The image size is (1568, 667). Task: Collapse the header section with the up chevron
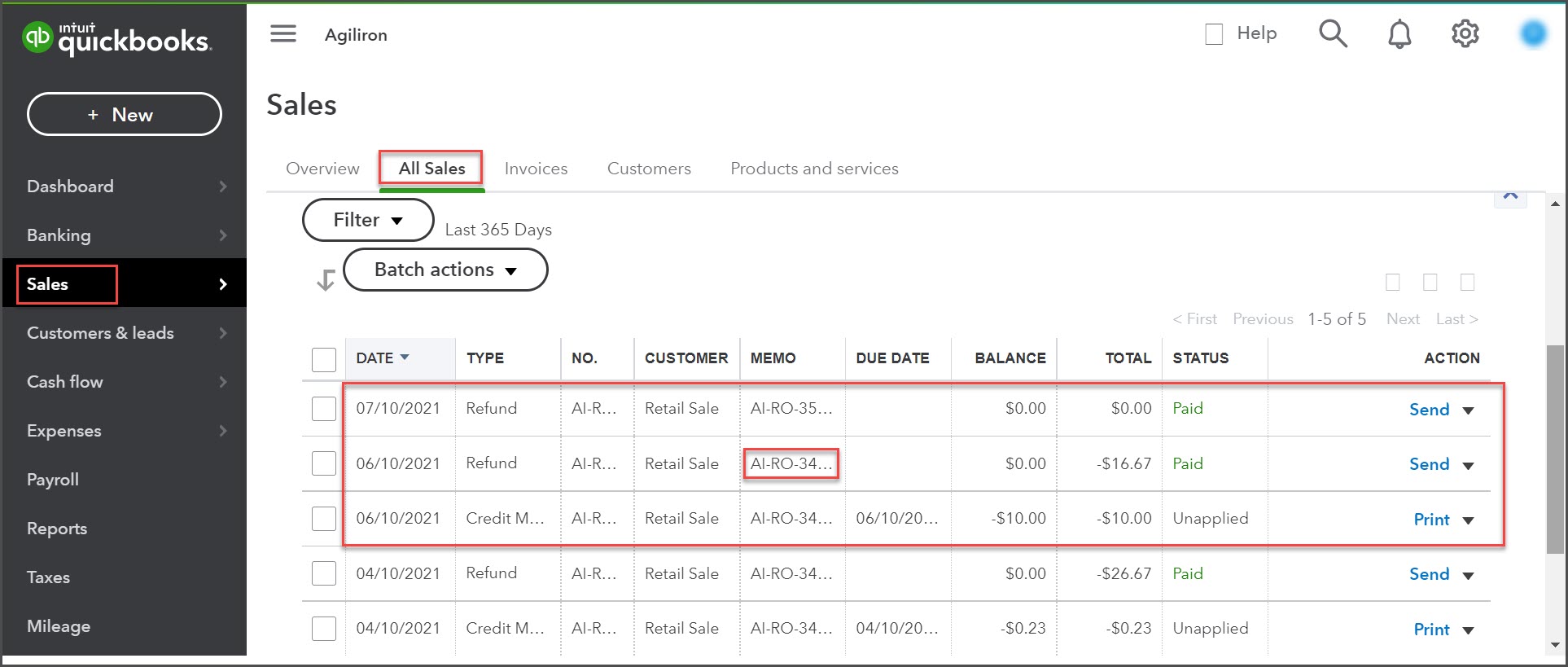pos(1510,196)
